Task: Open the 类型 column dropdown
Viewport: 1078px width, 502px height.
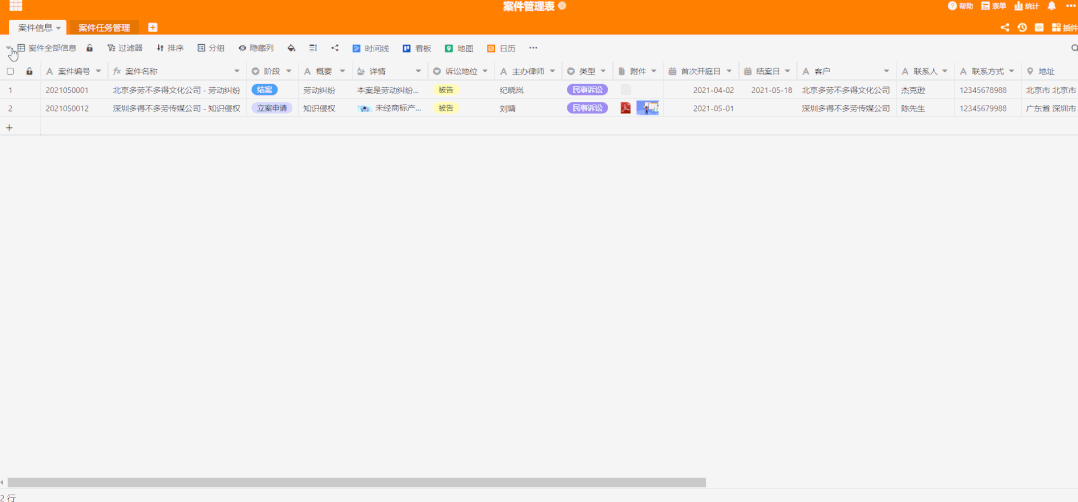Action: click(x=603, y=71)
